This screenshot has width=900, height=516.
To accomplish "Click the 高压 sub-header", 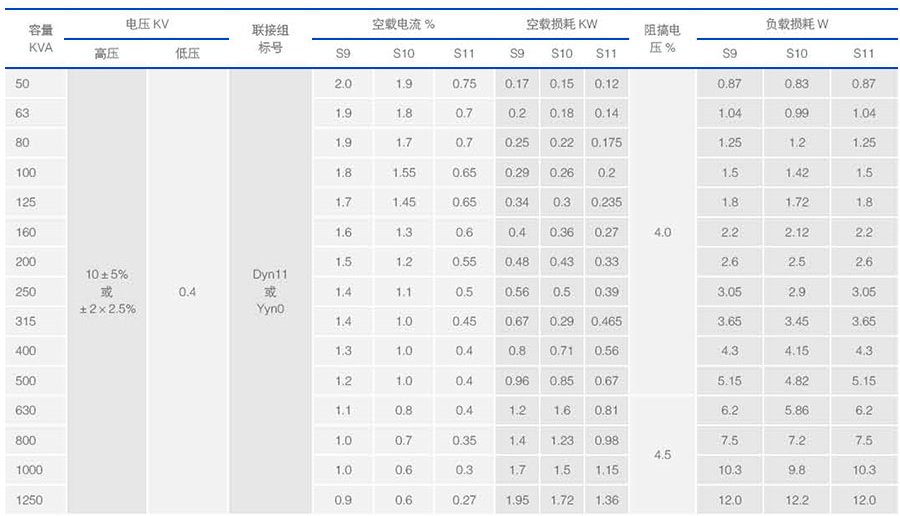I will point(107,54).
